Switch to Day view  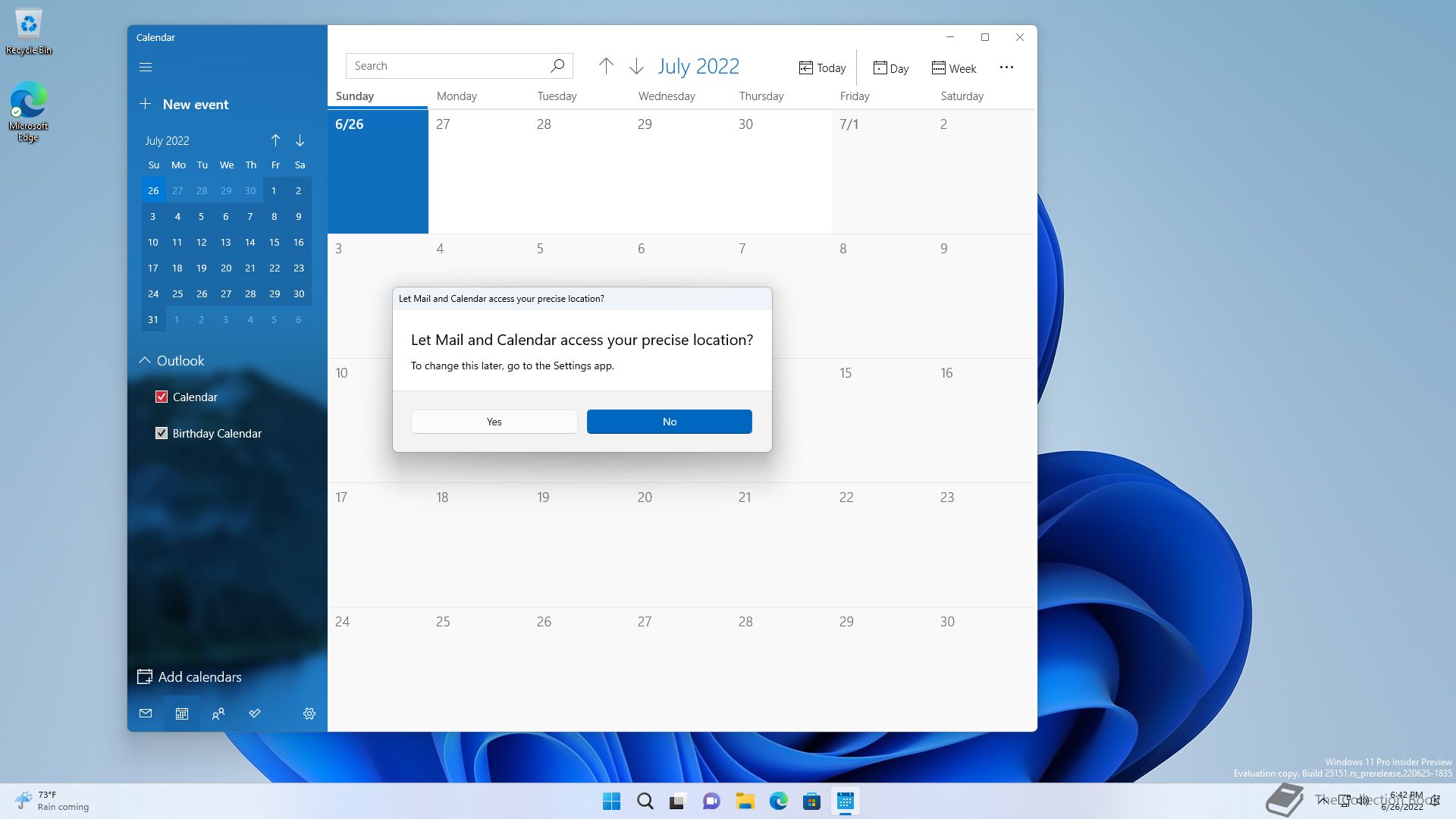click(x=891, y=68)
